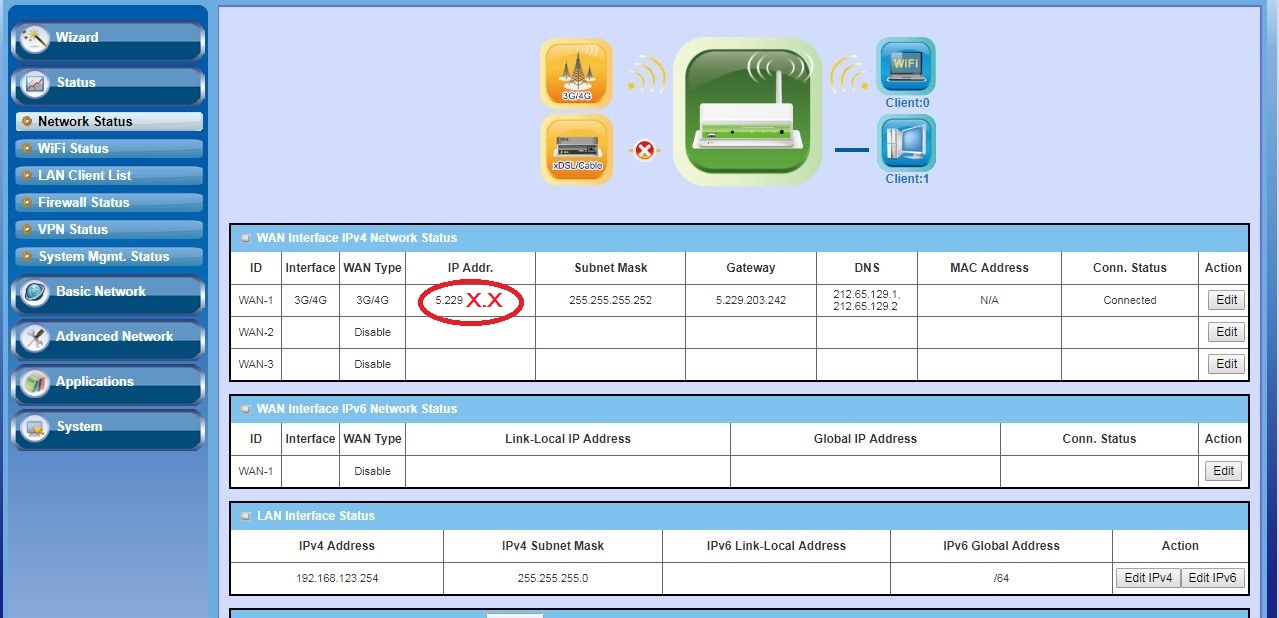This screenshot has width=1279, height=618.
Task: Open the Wizard menu
Action: (x=107, y=40)
